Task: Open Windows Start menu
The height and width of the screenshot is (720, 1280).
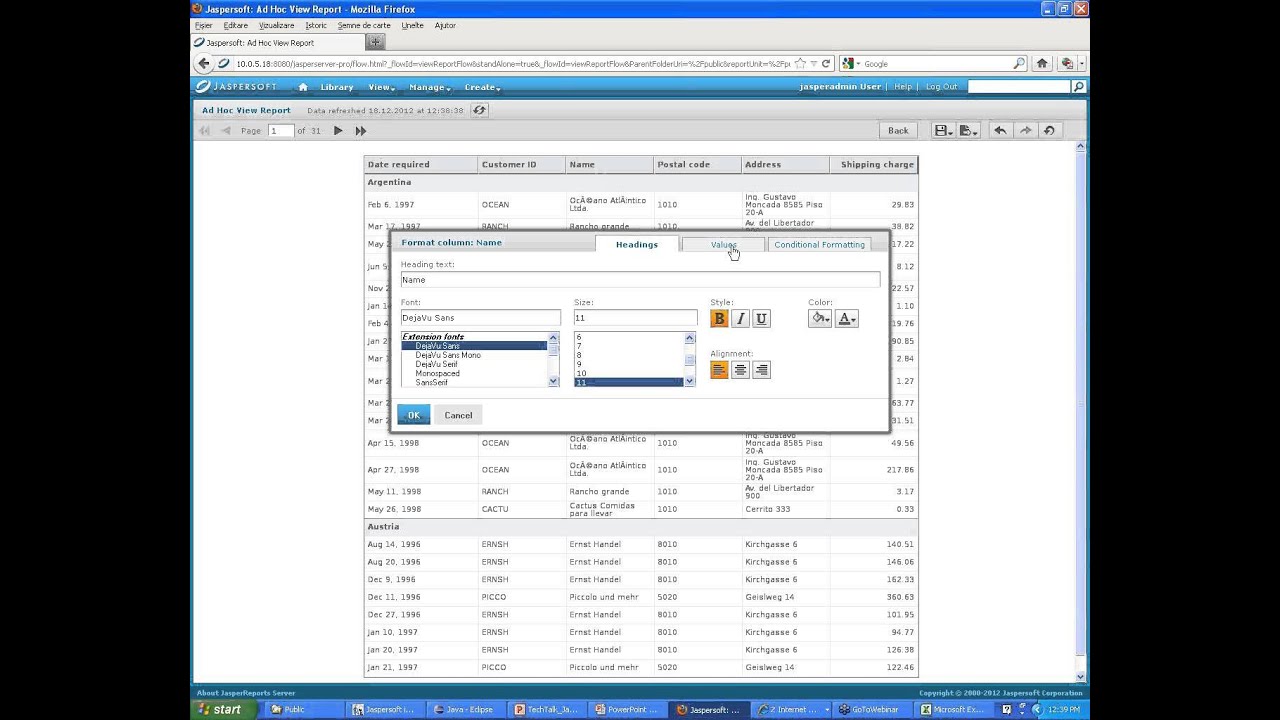Action: tap(219, 709)
